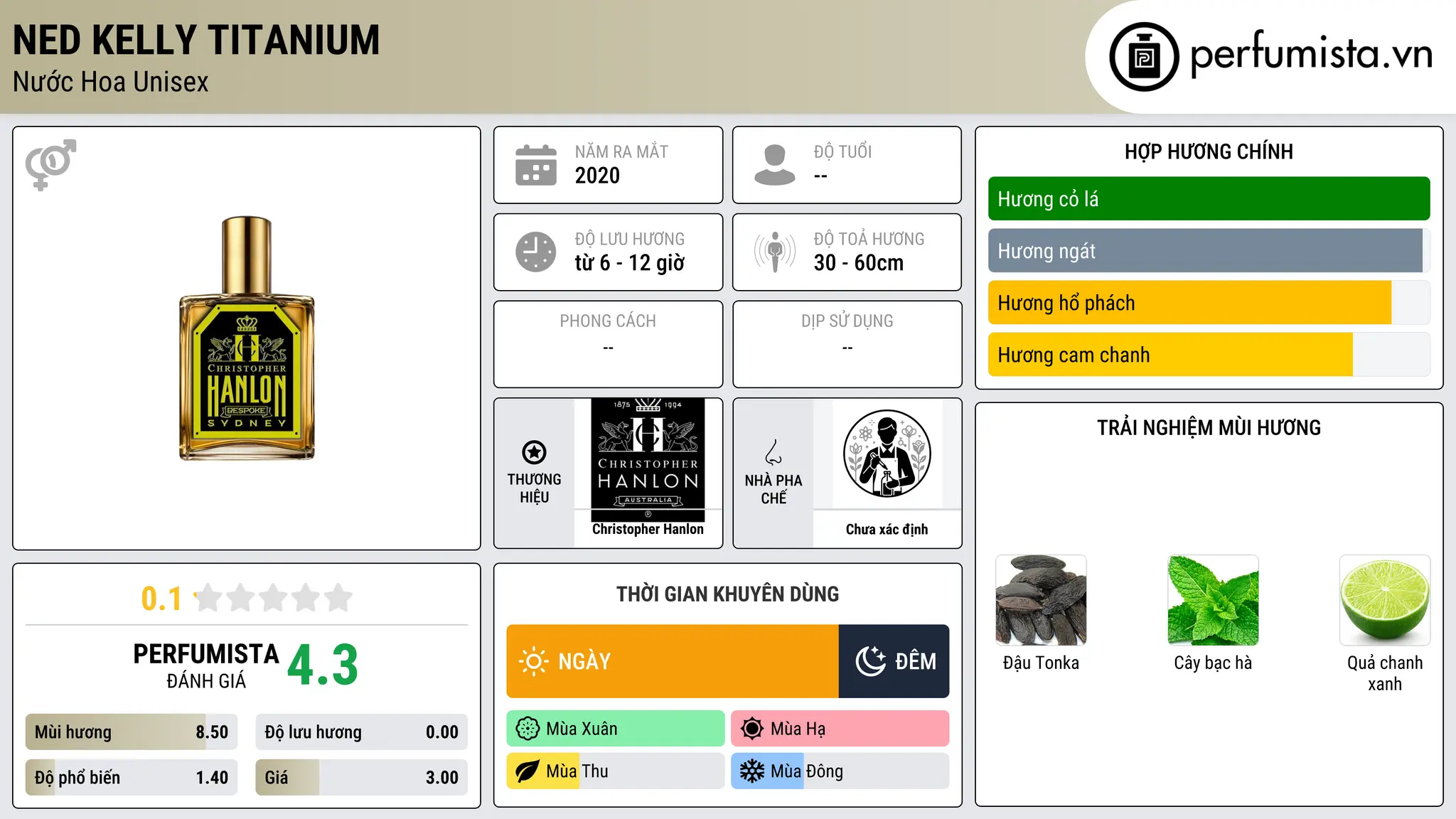
Task: Click the Hương ngát accord bar
Action: pyautogui.click(x=1209, y=251)
